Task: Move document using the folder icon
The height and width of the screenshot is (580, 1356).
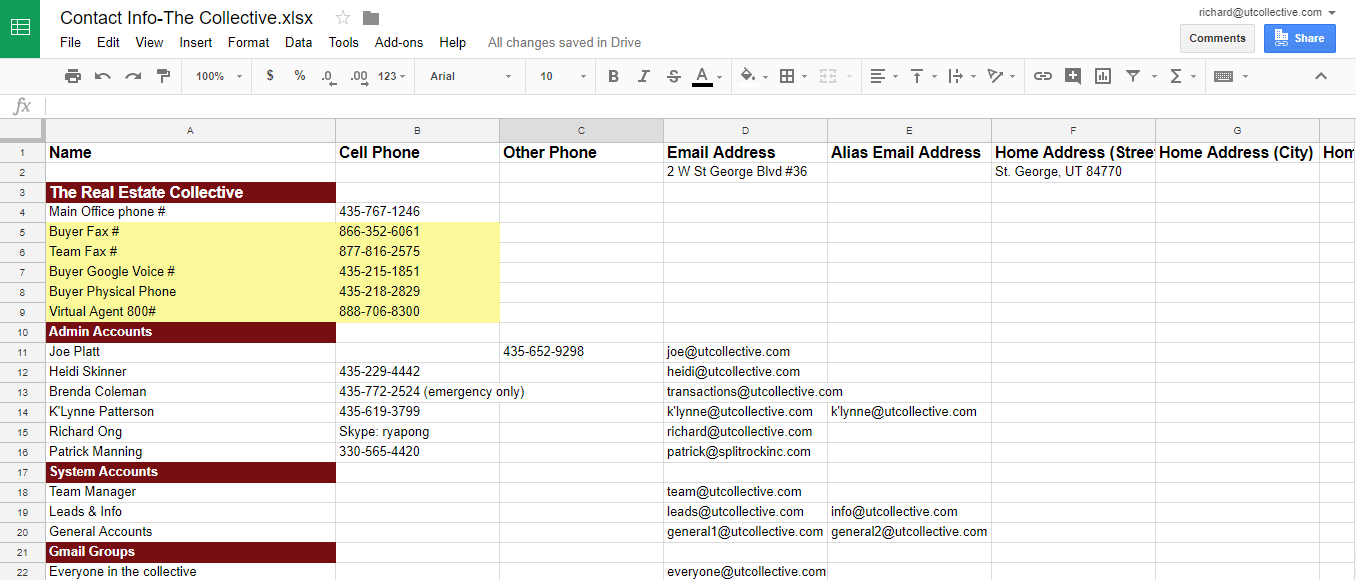Action: [x=371, y=18]
